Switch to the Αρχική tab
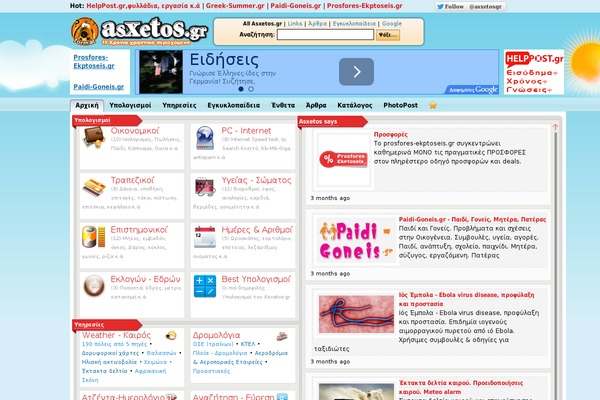Viewport: 600px width, 400px height. (x=87, y=105)
